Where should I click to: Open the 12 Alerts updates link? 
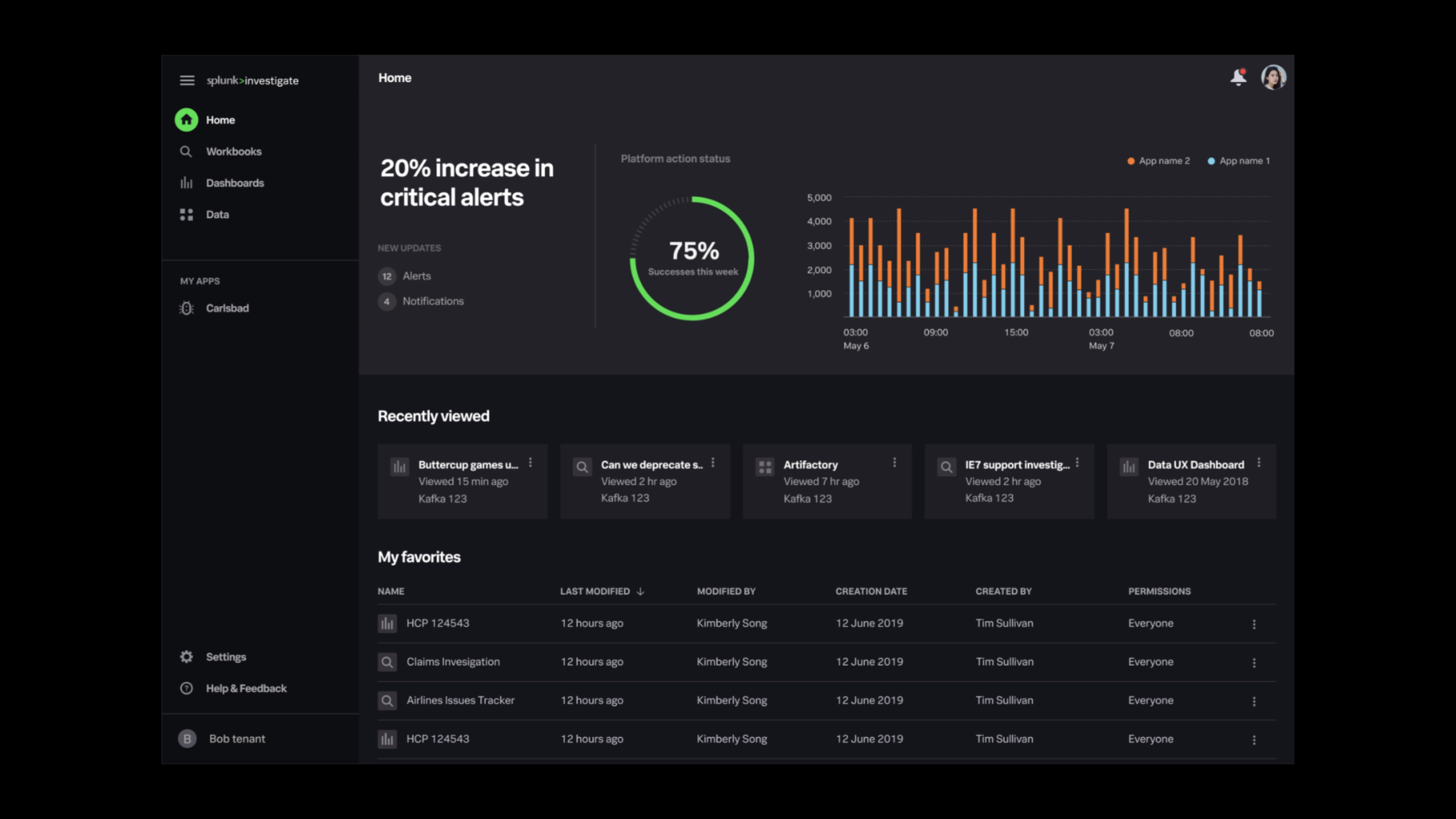(x=416, y=276)
